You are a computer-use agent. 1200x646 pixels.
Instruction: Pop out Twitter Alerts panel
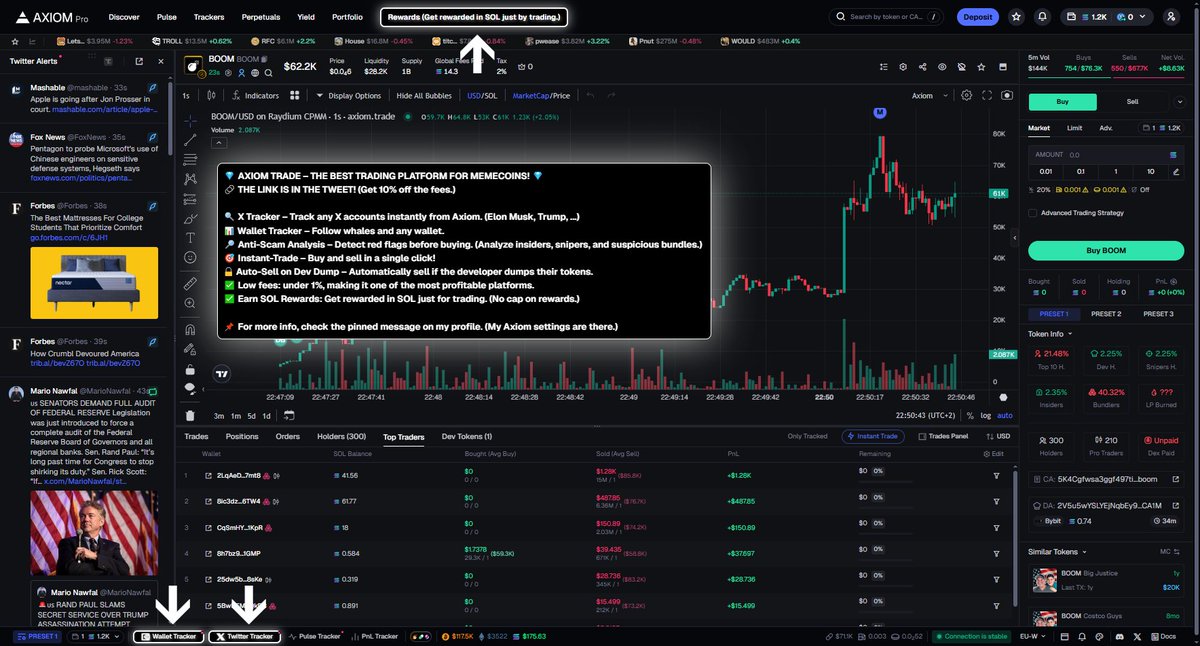point(139,61)
